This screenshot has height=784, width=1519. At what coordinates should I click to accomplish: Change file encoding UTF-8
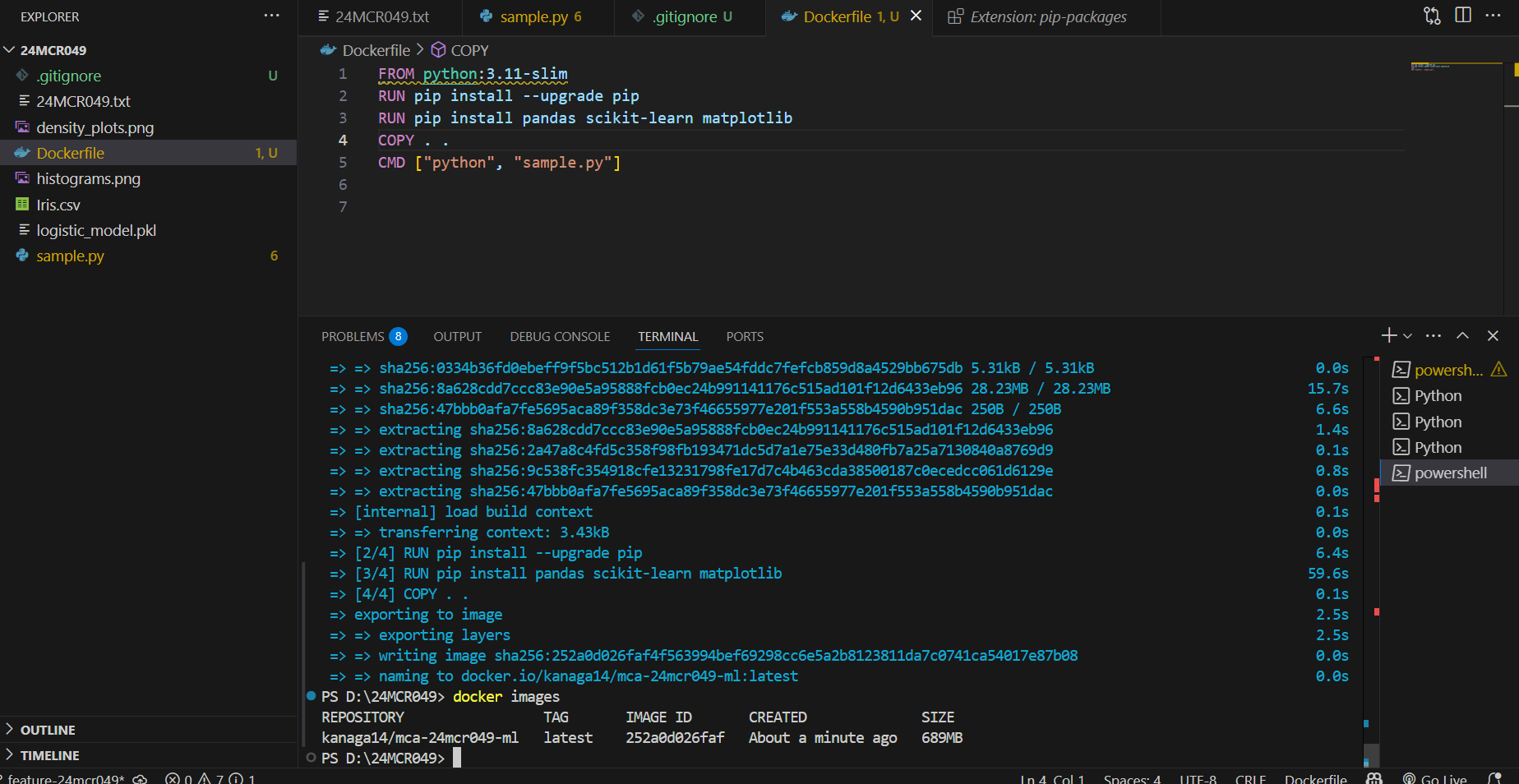1198,778
